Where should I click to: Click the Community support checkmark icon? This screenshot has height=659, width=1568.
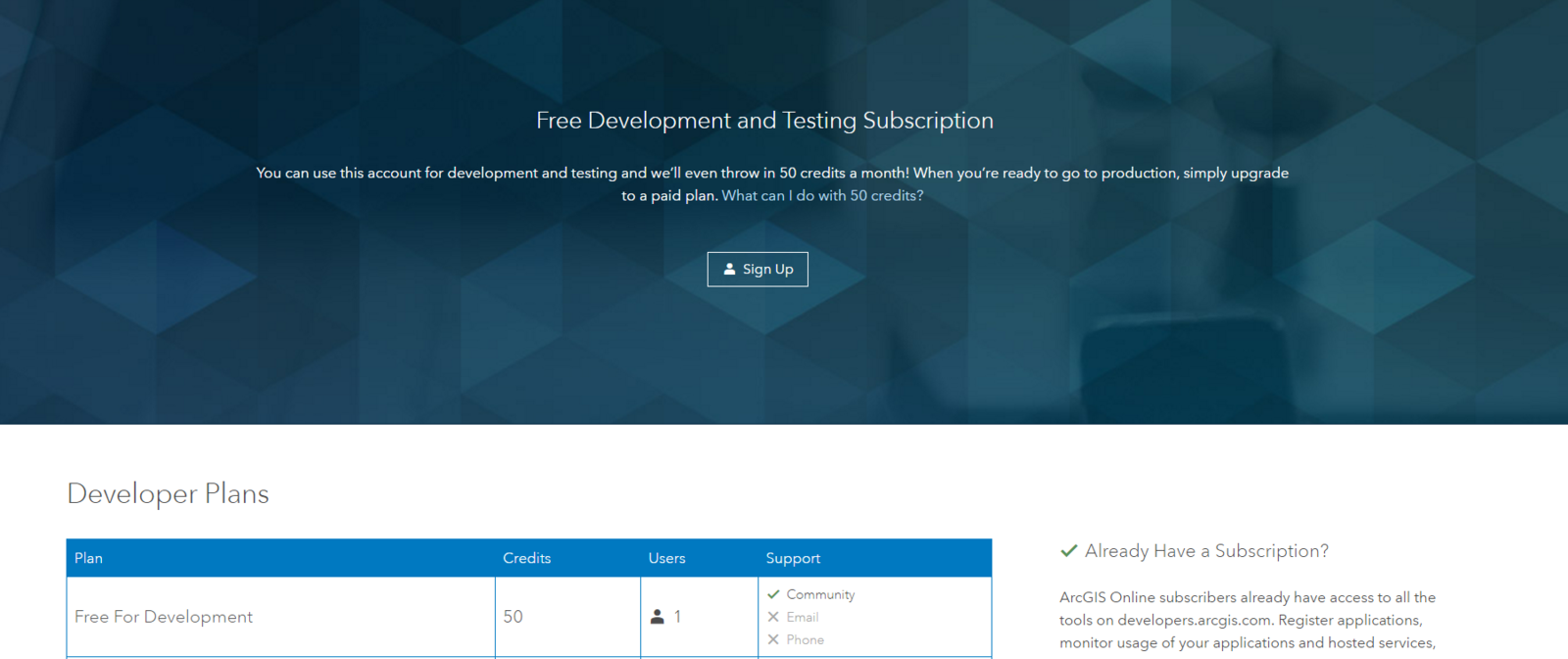[x=773, y=594]
